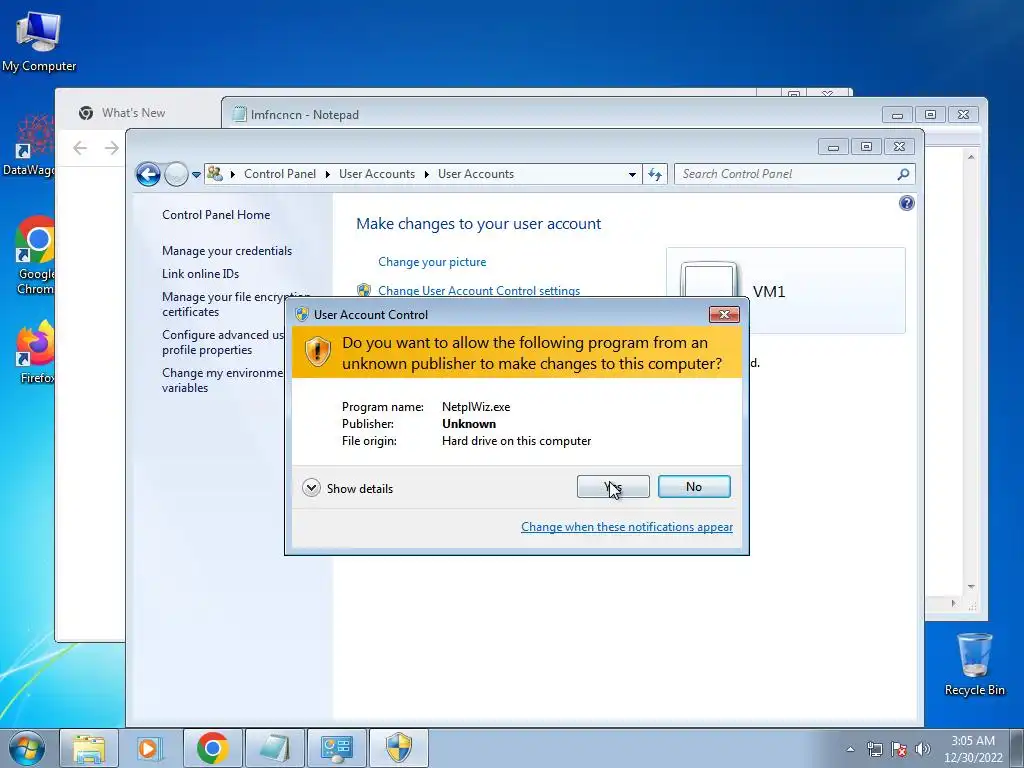The width and height of the screenshot is (1024, 768).
Task: Open the network tray icon
Action: (874, 749)
